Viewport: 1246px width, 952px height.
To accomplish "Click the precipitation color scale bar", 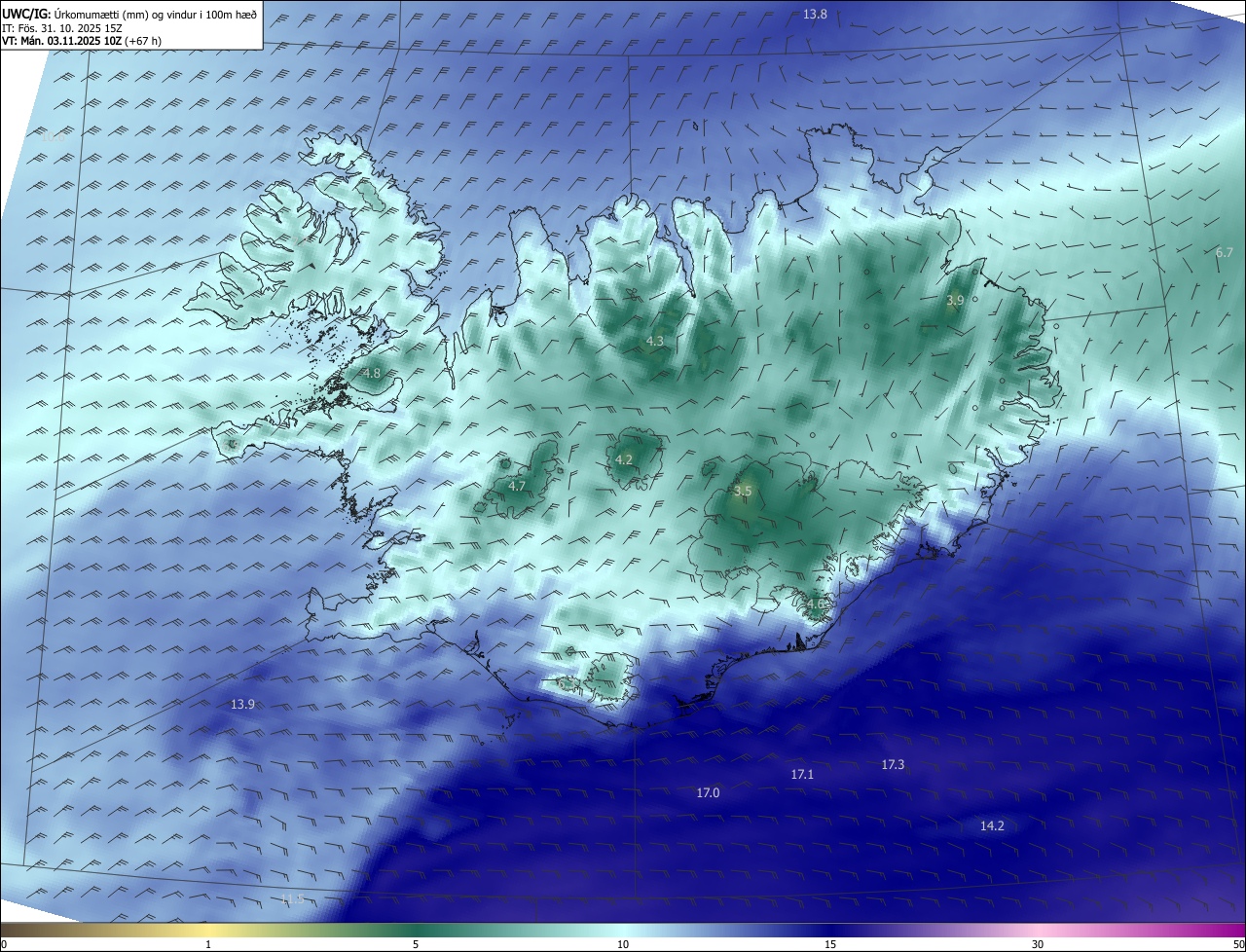I will coord(623,930).
